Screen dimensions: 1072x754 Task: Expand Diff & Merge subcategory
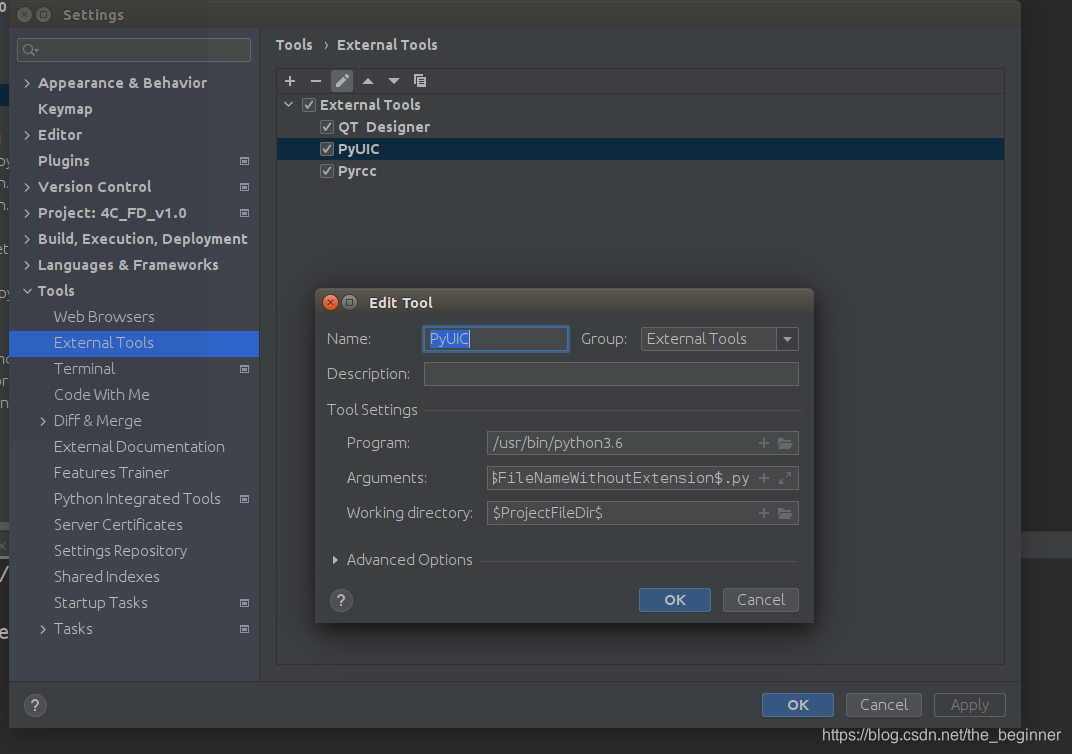click(42, 421)
